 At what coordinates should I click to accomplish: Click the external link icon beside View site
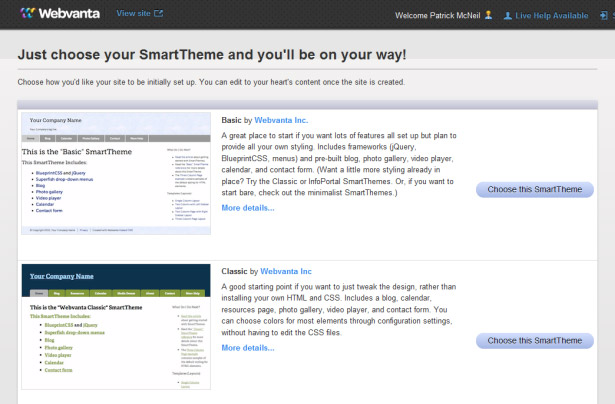tap(158, 14)
